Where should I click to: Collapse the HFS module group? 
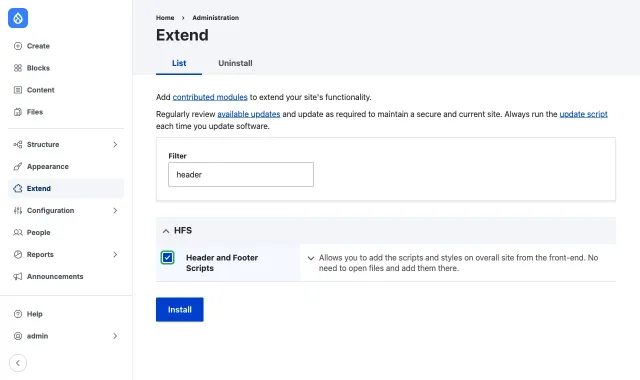pos(166,231)
